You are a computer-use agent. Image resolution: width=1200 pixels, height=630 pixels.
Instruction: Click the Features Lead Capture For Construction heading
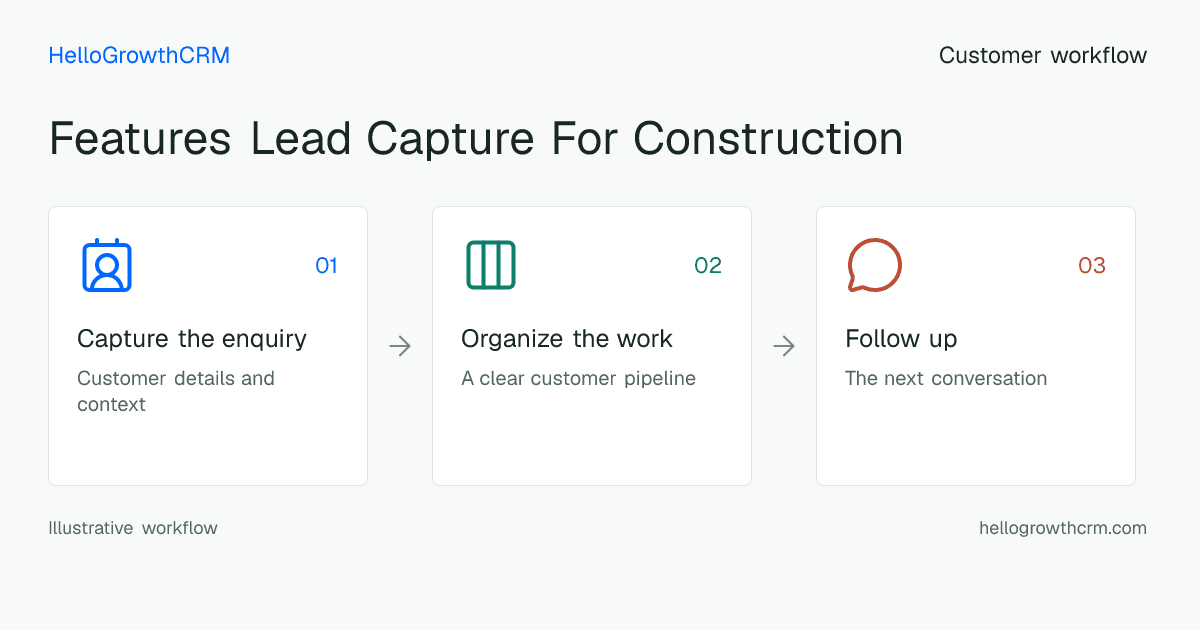pyautogui.click(x=476, y=138)
